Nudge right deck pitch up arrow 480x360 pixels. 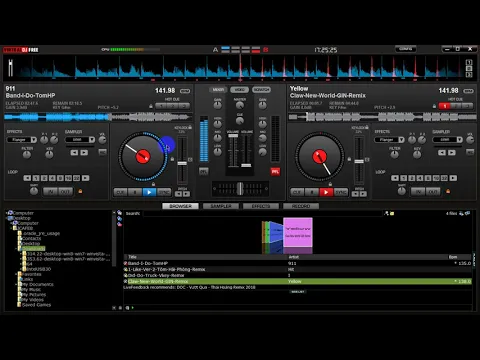click(x=363, y=194)
